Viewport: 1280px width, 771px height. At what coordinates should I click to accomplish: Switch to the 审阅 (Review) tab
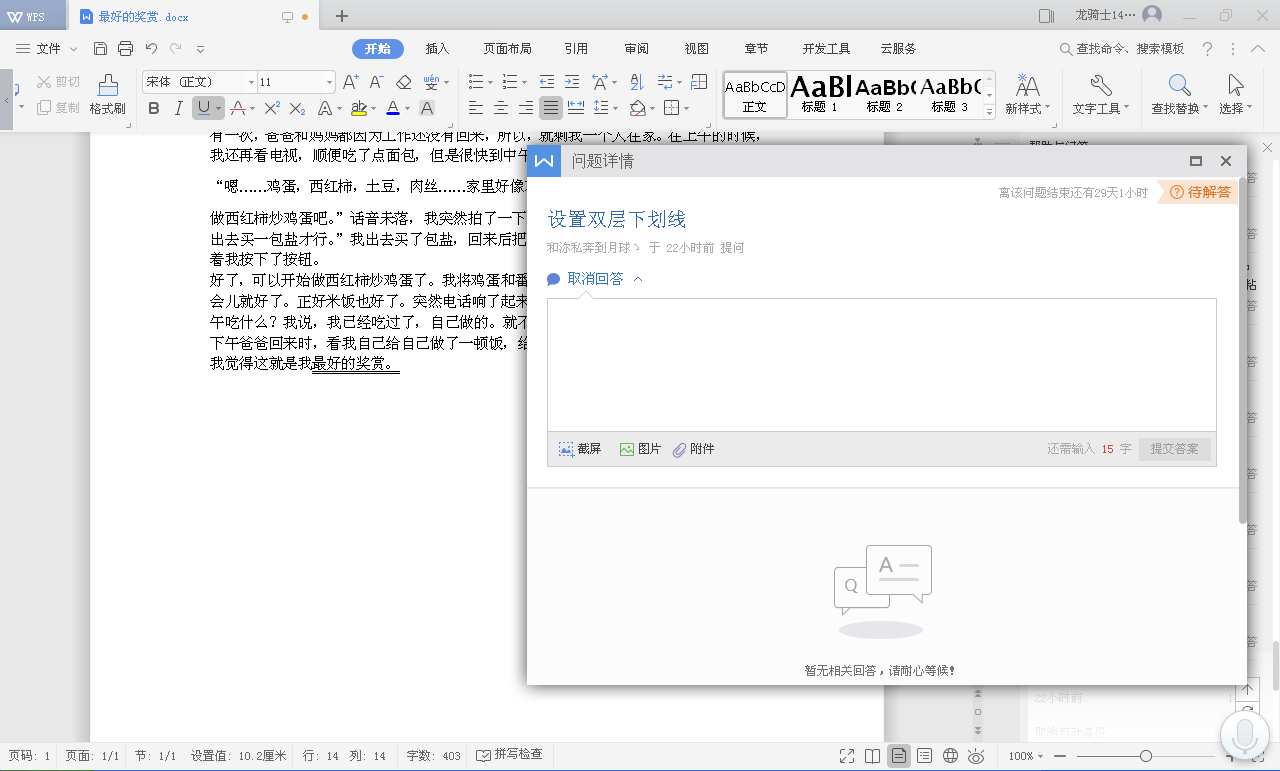click(636, 48)
